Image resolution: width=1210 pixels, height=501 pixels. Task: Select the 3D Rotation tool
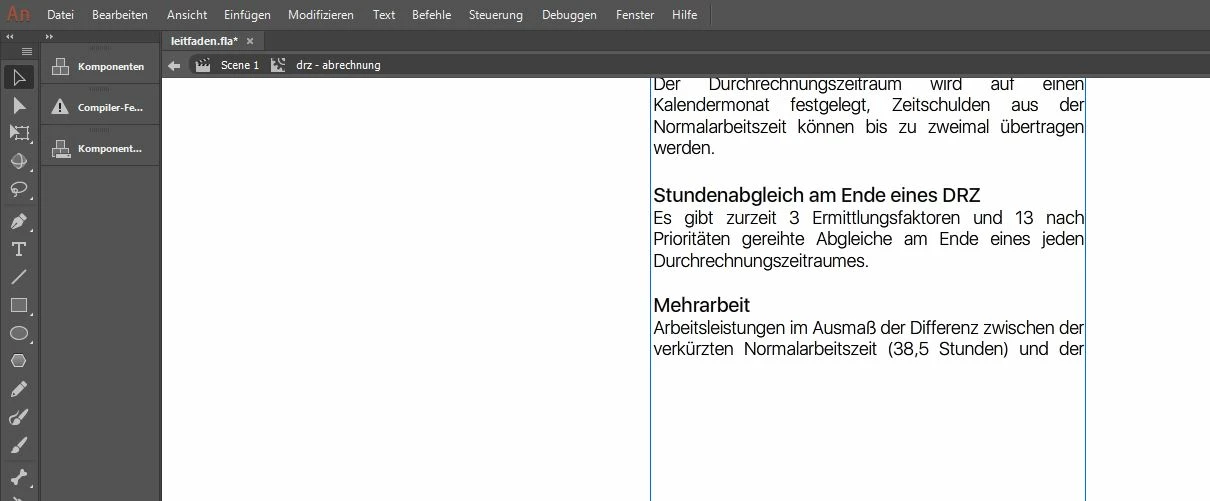point(19,161)
